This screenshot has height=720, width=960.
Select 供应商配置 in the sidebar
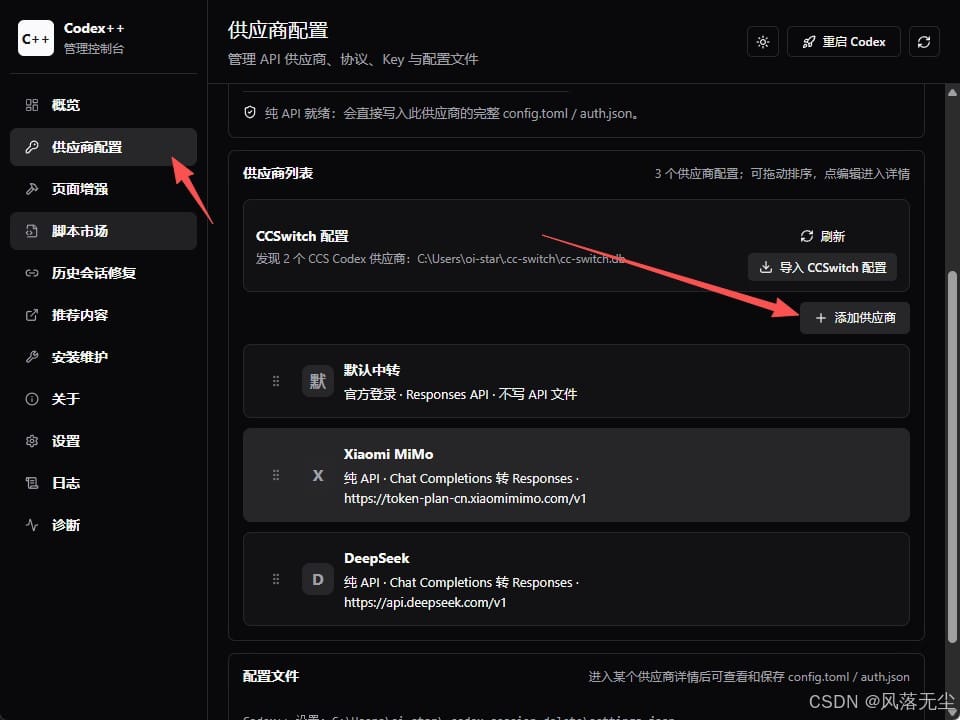103,147
